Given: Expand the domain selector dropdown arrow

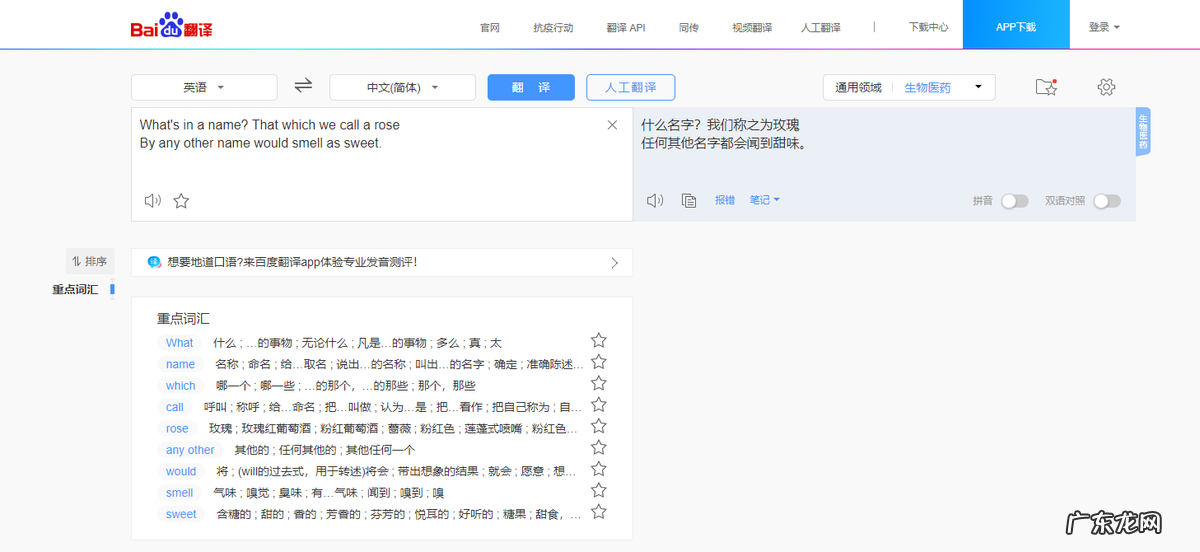Looking at the screenshot, I should point(978,87).
